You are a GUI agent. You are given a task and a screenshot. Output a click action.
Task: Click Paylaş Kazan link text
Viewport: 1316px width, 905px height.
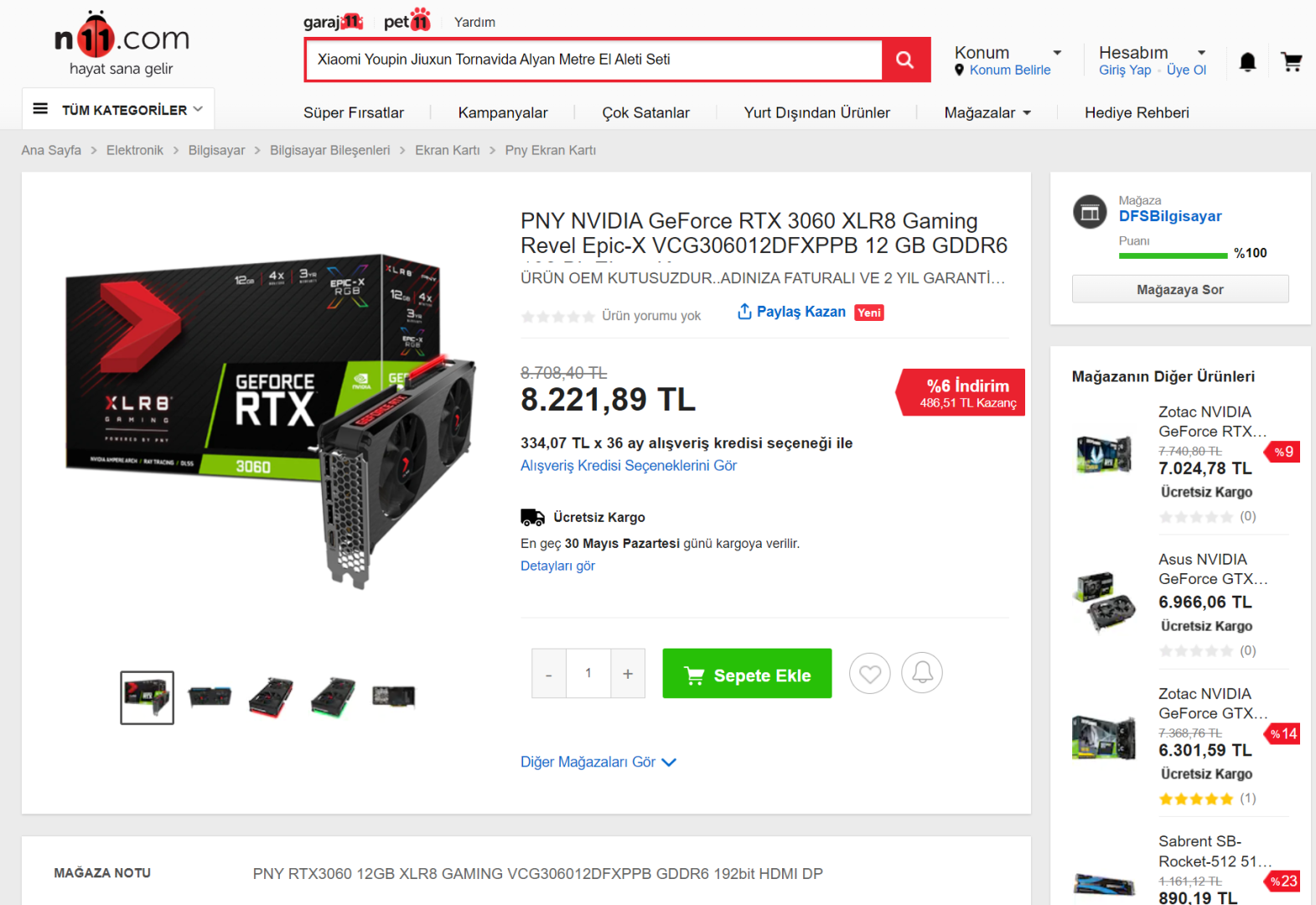click(x=801, y=312)
